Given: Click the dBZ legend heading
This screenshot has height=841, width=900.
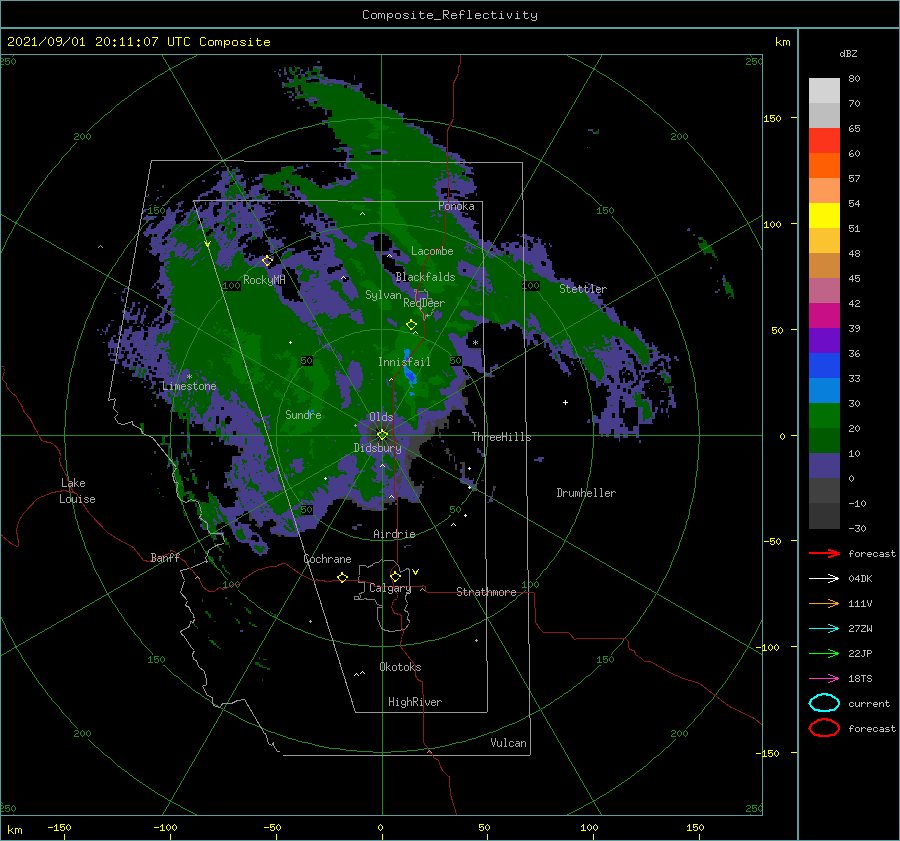Looking at the screenshot, I should click(x=848, y=53).
